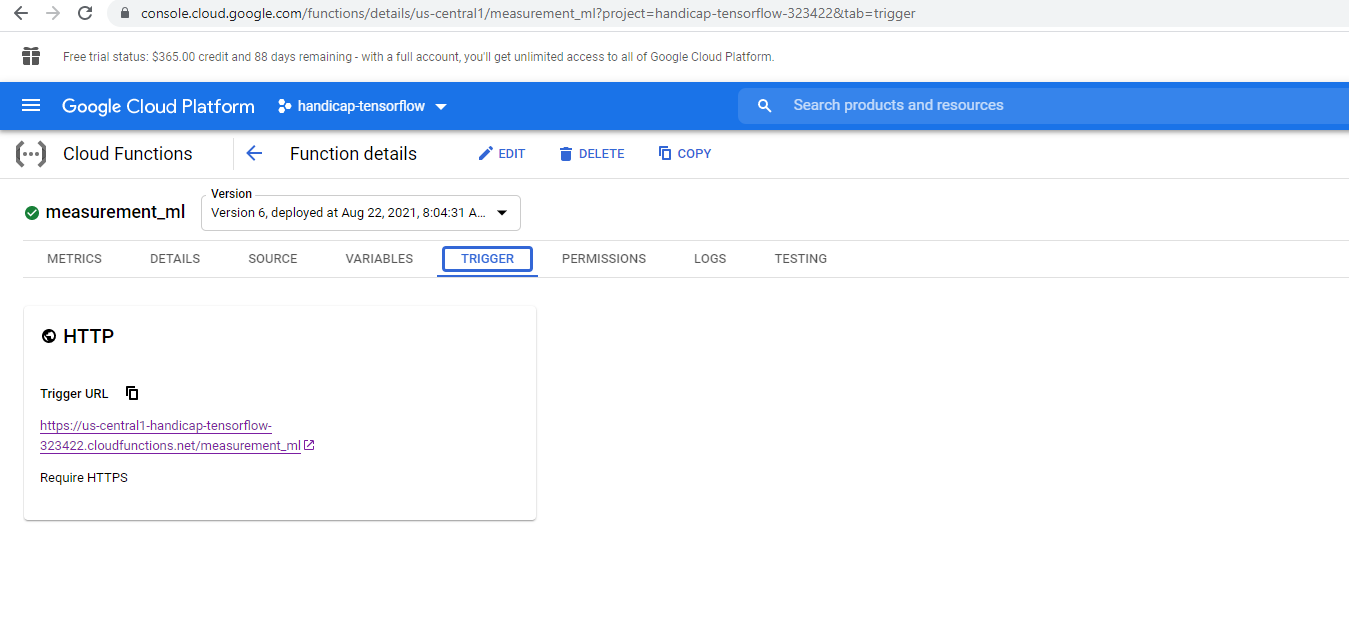1349x640 pixels.
Task: Click the Free trial status message
Action: click(418, 57)
